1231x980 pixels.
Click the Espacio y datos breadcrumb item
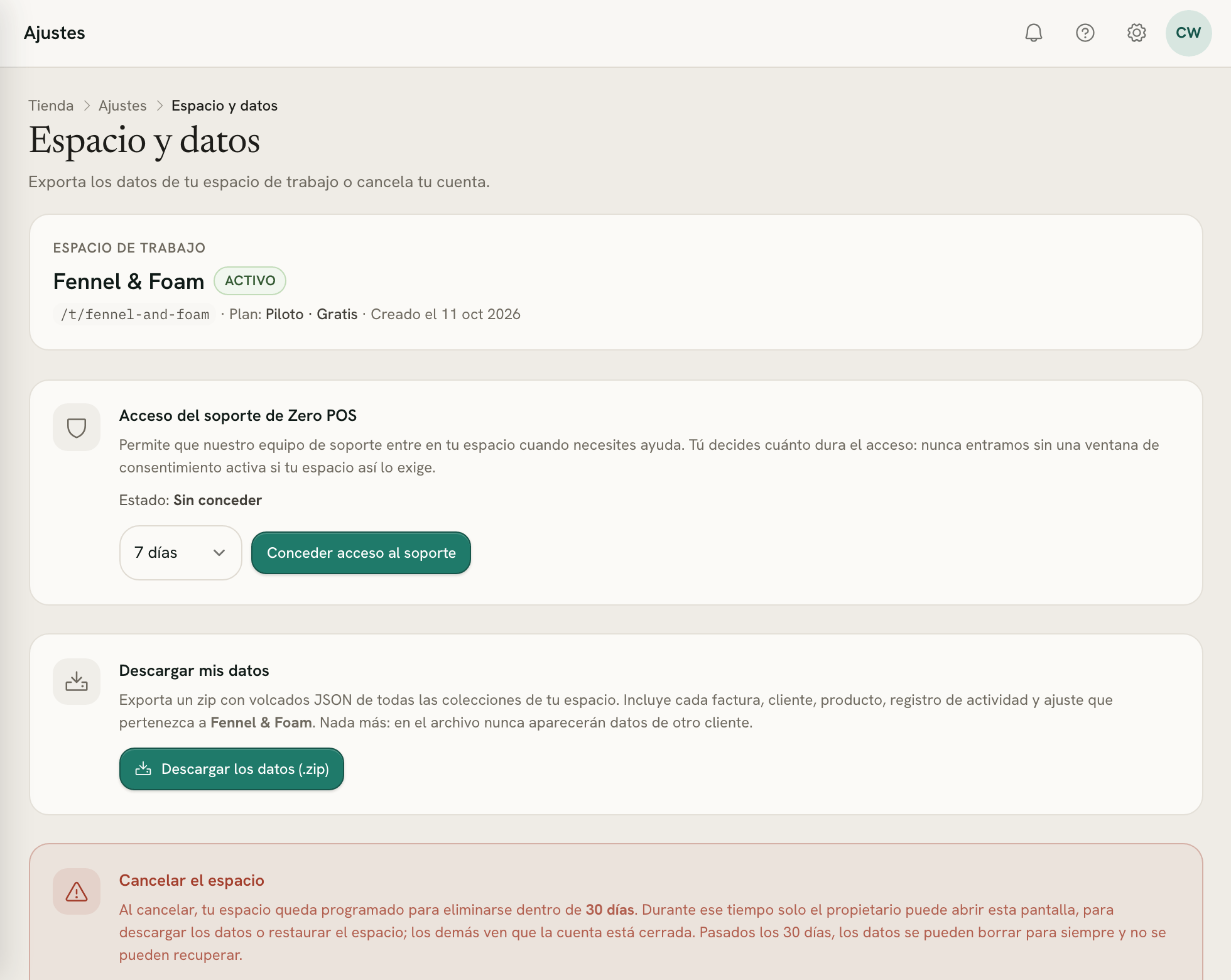(224, 106)
